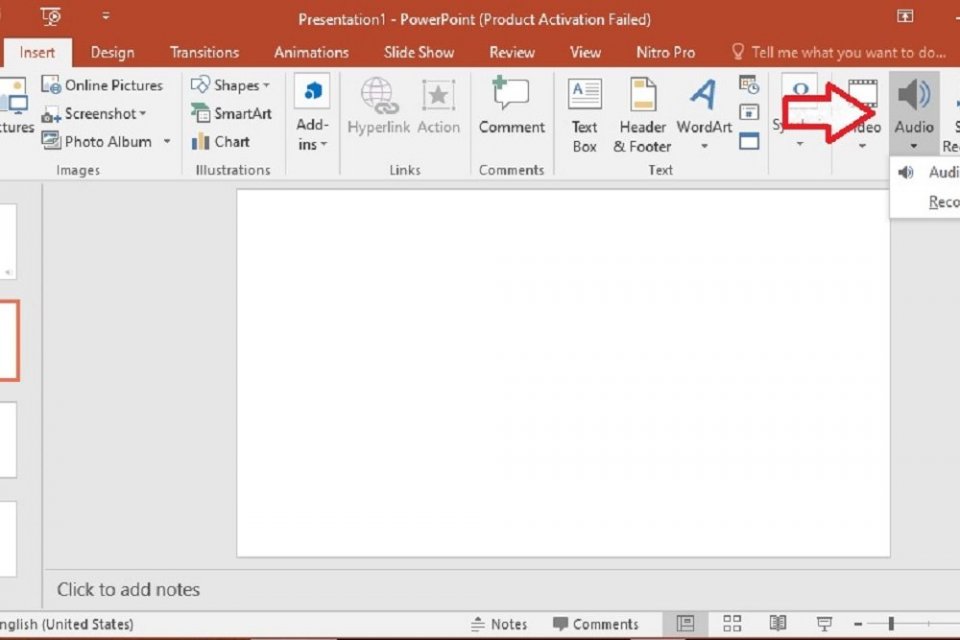The width and height of the screenshot is (960, 640).
Task: Open the Transitions tab
Action: point(204,53)
